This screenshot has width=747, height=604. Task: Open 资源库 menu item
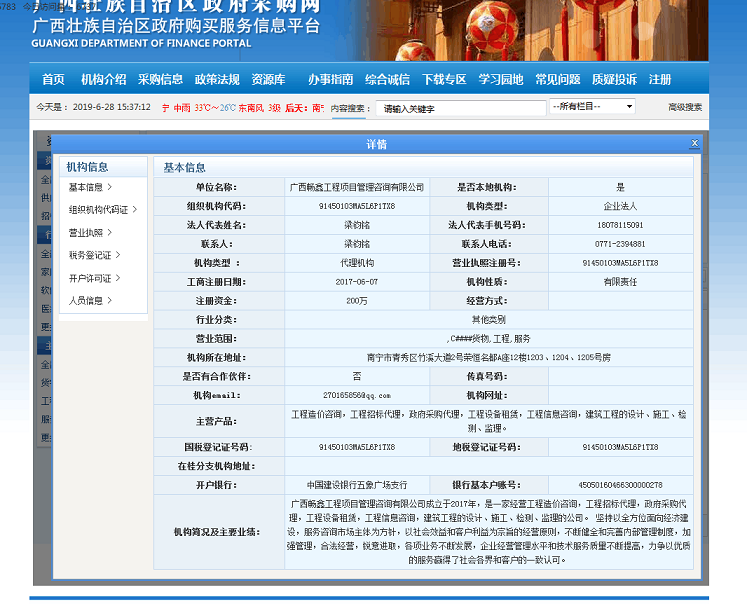click(268, 80)
